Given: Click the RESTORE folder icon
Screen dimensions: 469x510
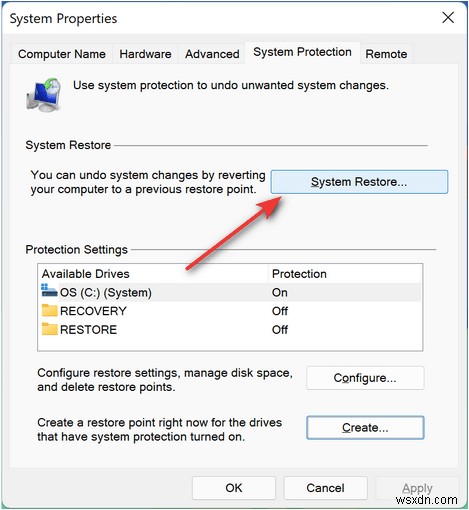Looking at the screenshot, I should point(50,329).
